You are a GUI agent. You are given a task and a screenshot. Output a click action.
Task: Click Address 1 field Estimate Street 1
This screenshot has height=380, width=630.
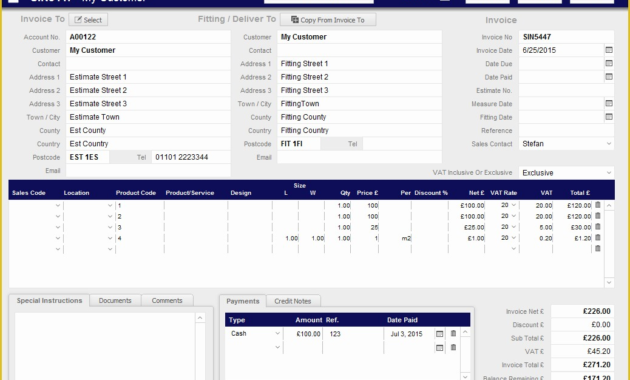(x=148, y=77)
